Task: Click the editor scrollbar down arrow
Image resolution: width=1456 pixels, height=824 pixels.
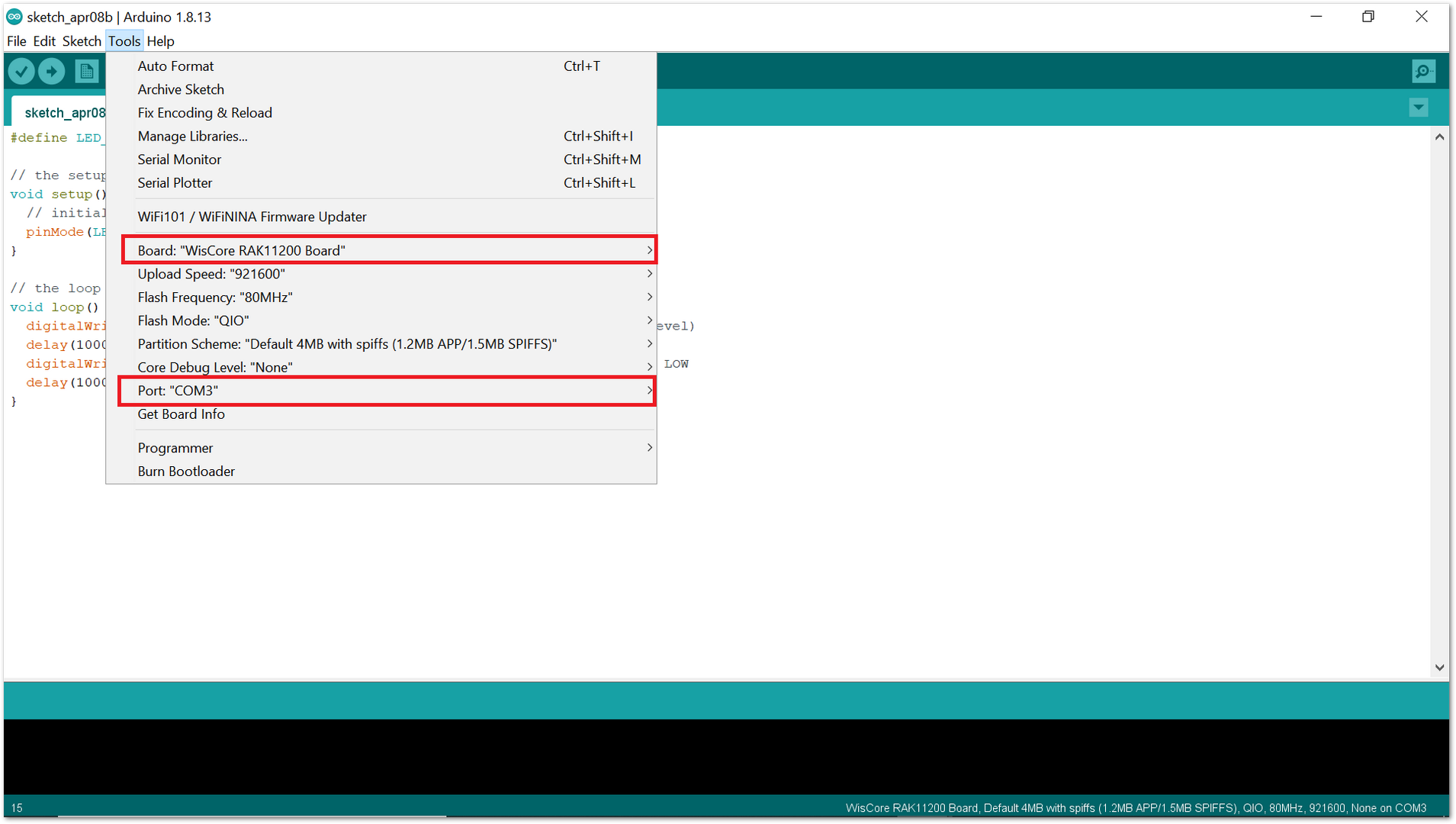Action: [1439, 668]
